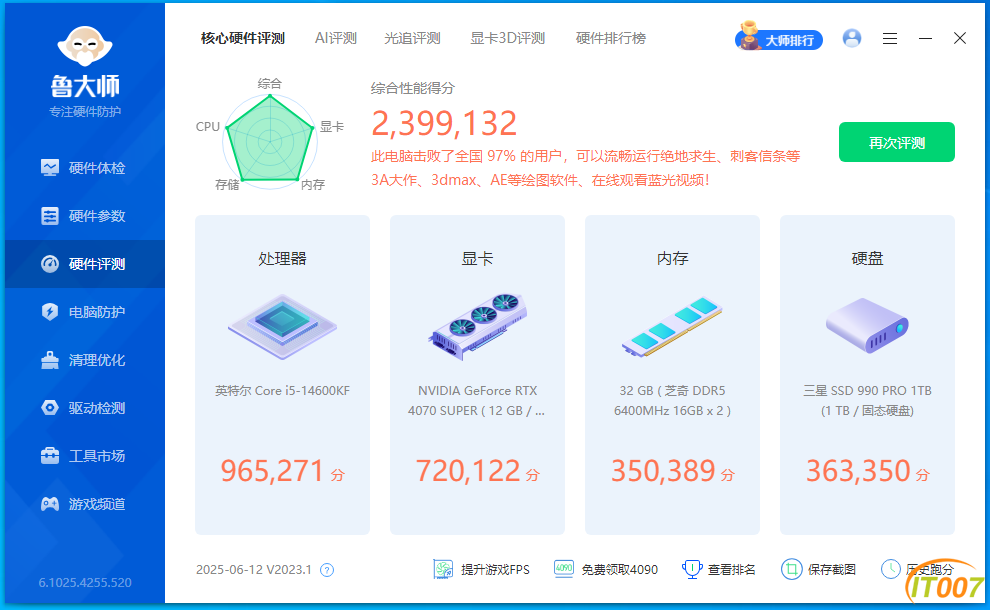
Task: Click the 提升游戏FPS link
Action: 482,570
